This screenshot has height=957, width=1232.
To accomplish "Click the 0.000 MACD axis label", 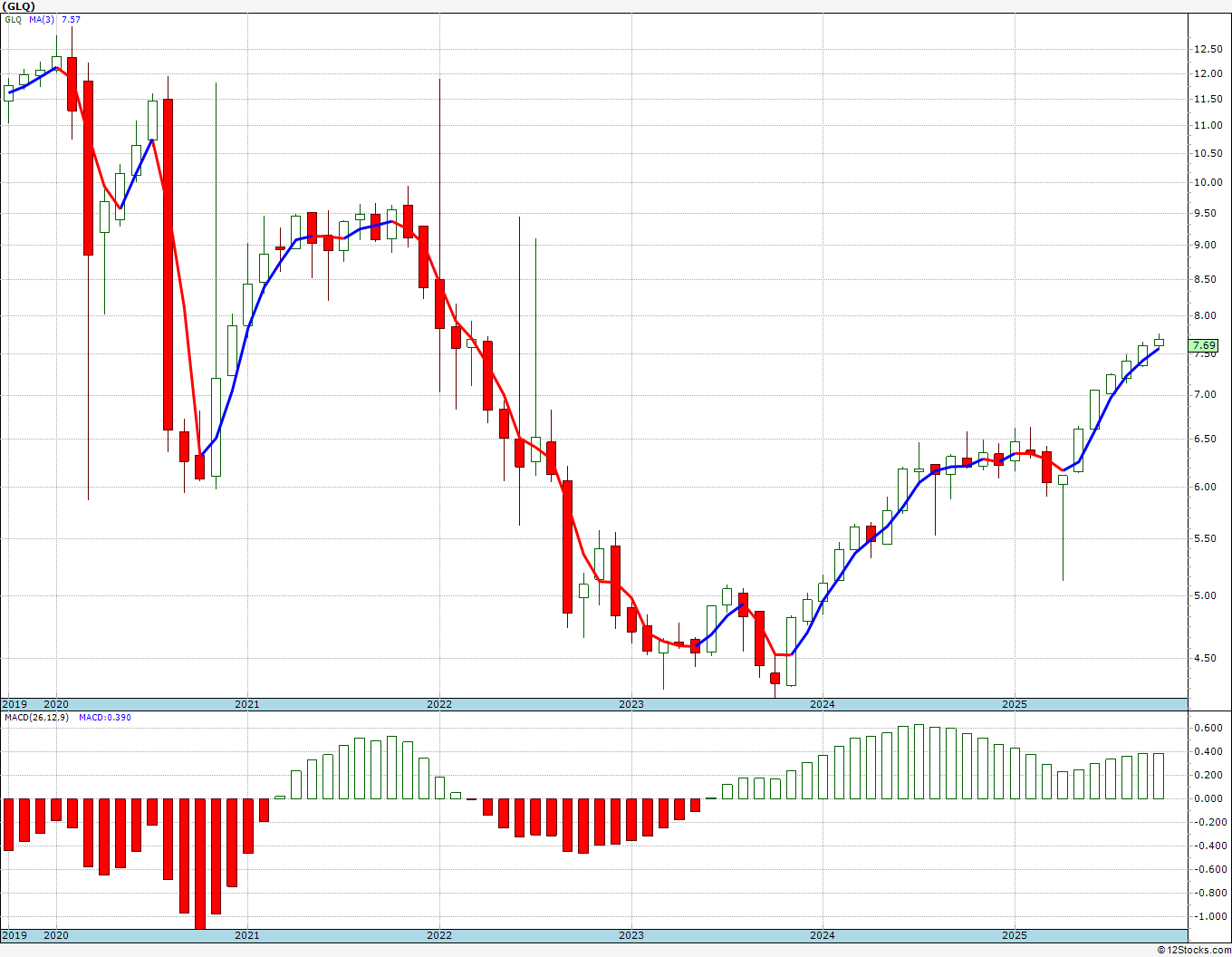I will (x=1208, y=798).
